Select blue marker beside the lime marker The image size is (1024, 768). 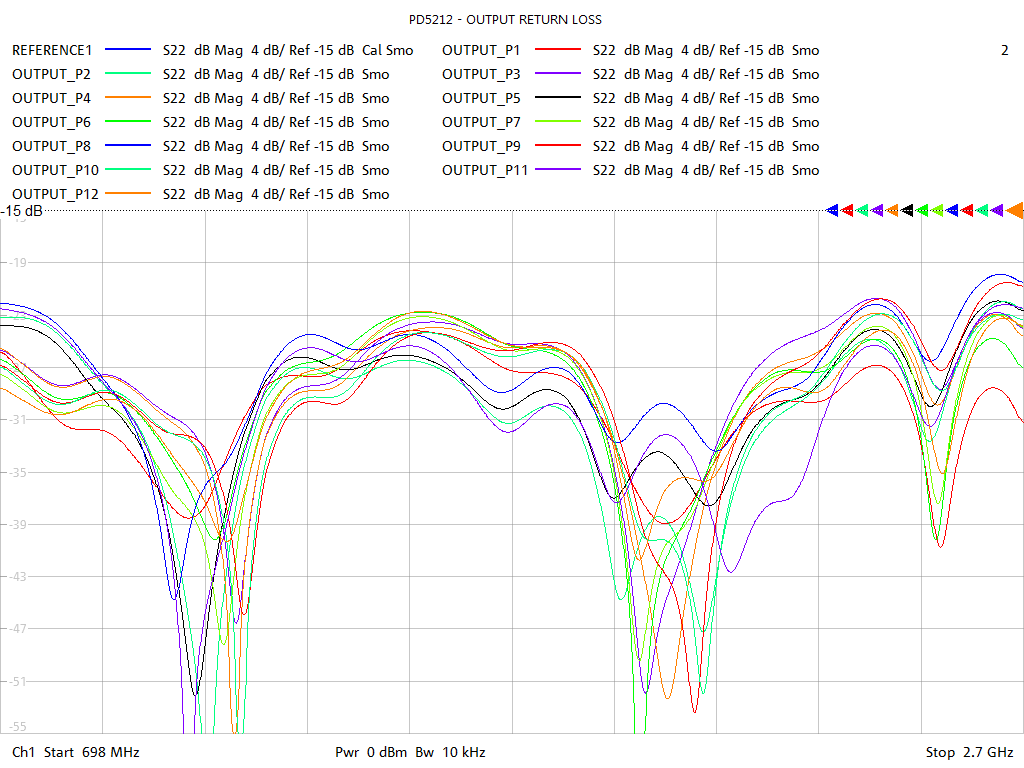coord(952,210)
